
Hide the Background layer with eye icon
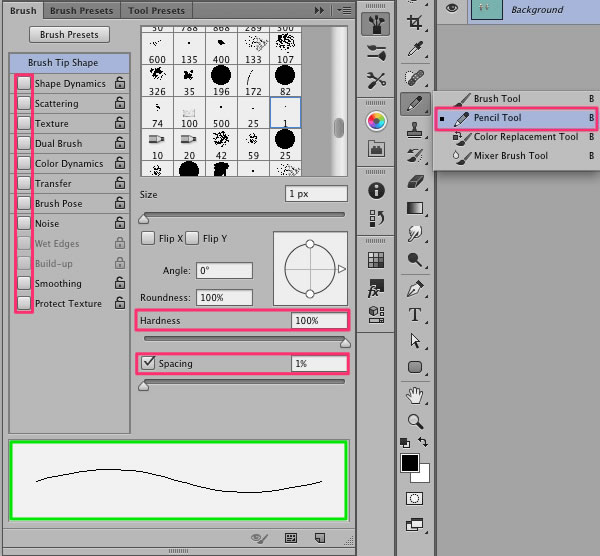452,8
